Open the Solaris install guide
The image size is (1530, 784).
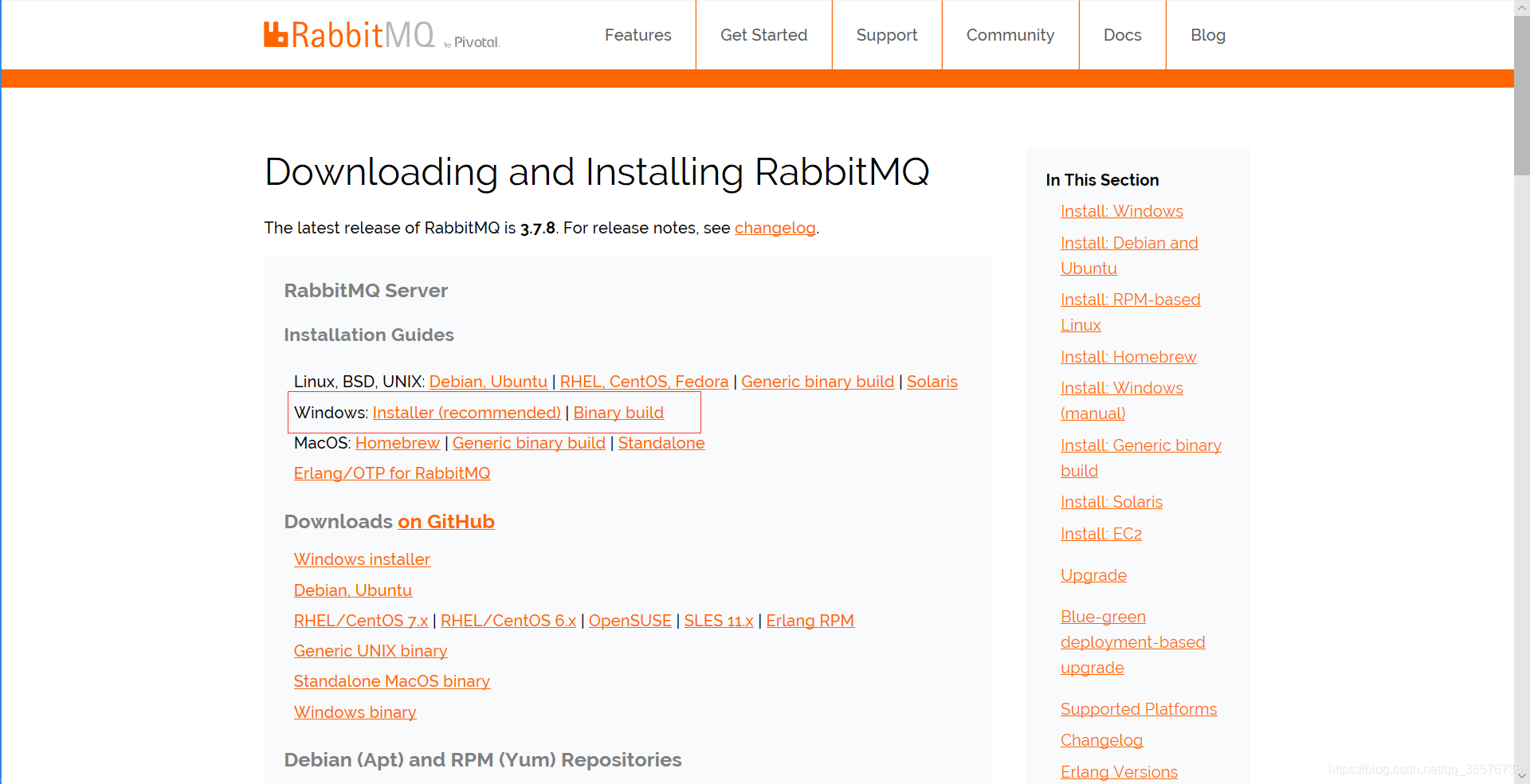point(932,382)
